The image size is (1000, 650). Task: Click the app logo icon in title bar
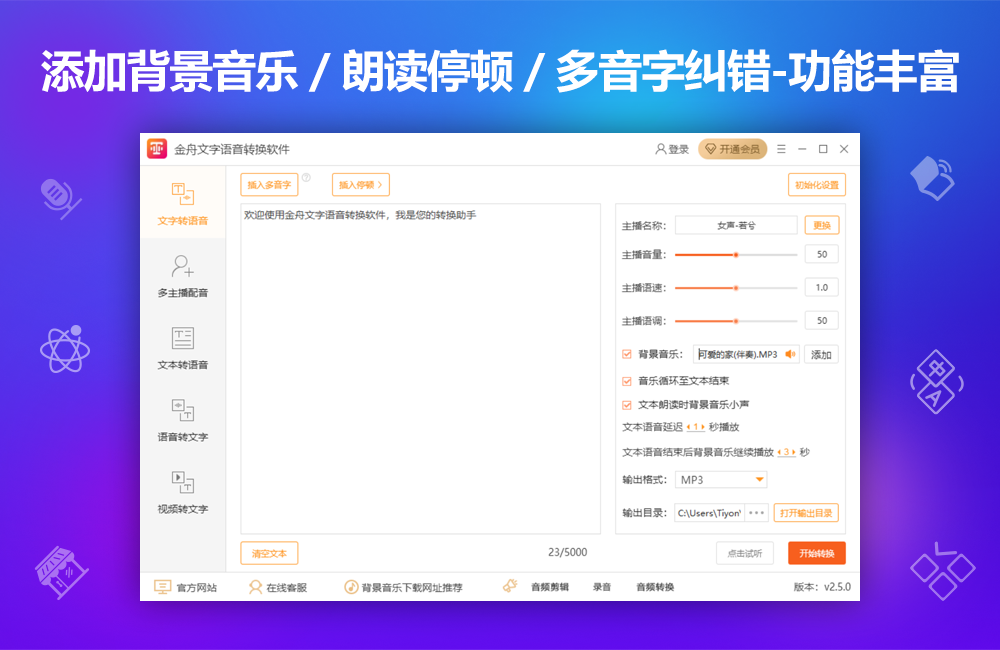point(157,149)
